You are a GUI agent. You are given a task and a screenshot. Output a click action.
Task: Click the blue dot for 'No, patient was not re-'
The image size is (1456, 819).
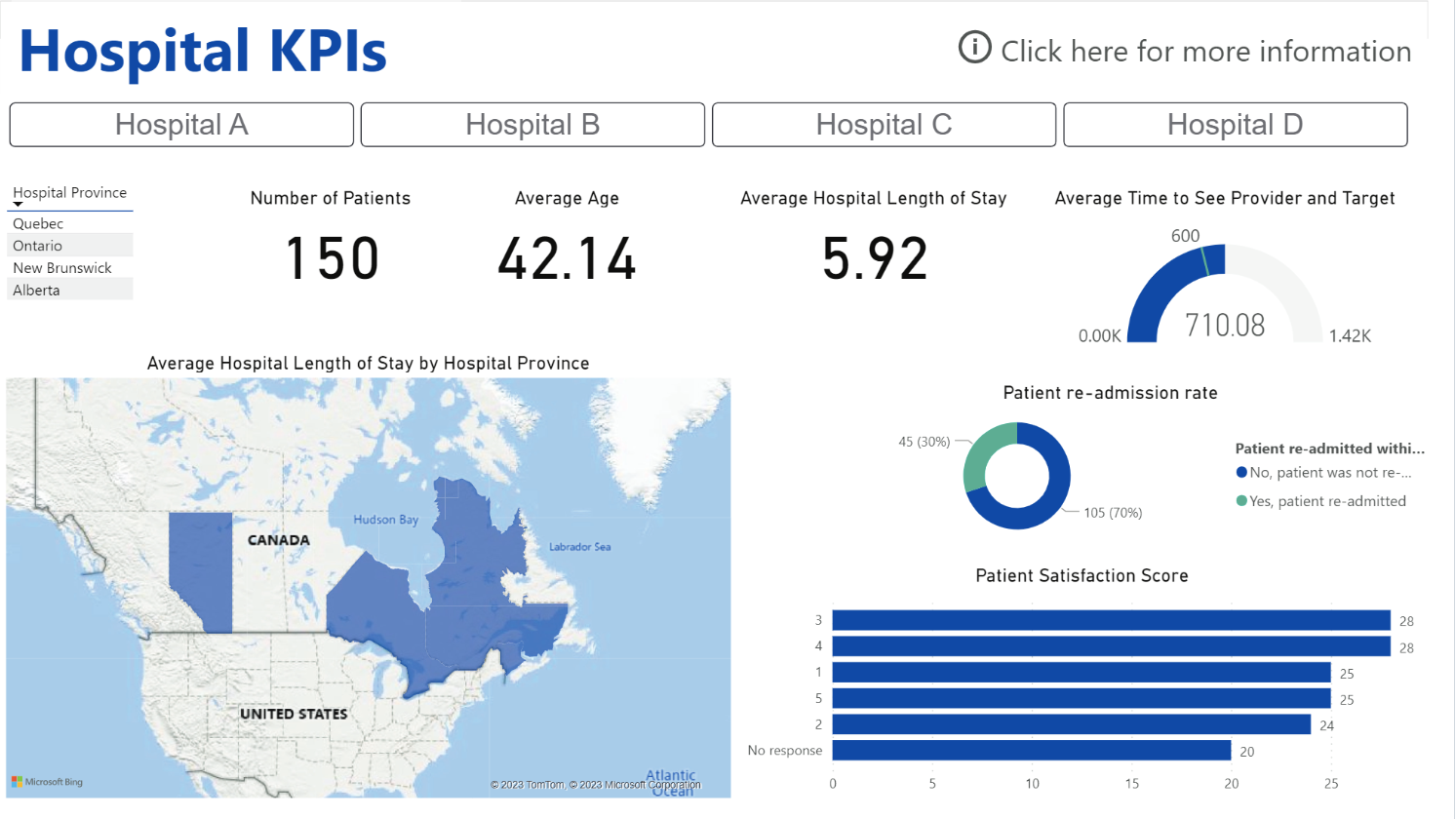tap(1241, 473)
